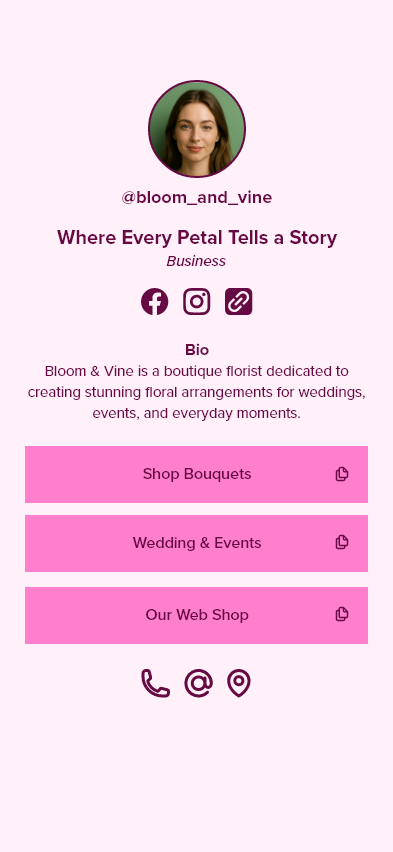
Task: Tap the email at-sign icon
Action: (x=198, y=683)
